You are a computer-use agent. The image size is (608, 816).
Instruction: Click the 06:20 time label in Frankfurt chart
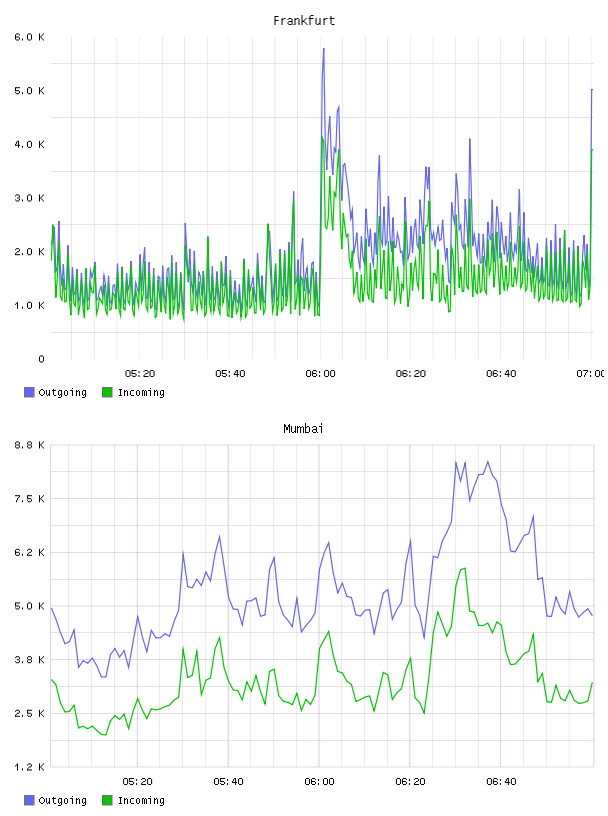411,373
